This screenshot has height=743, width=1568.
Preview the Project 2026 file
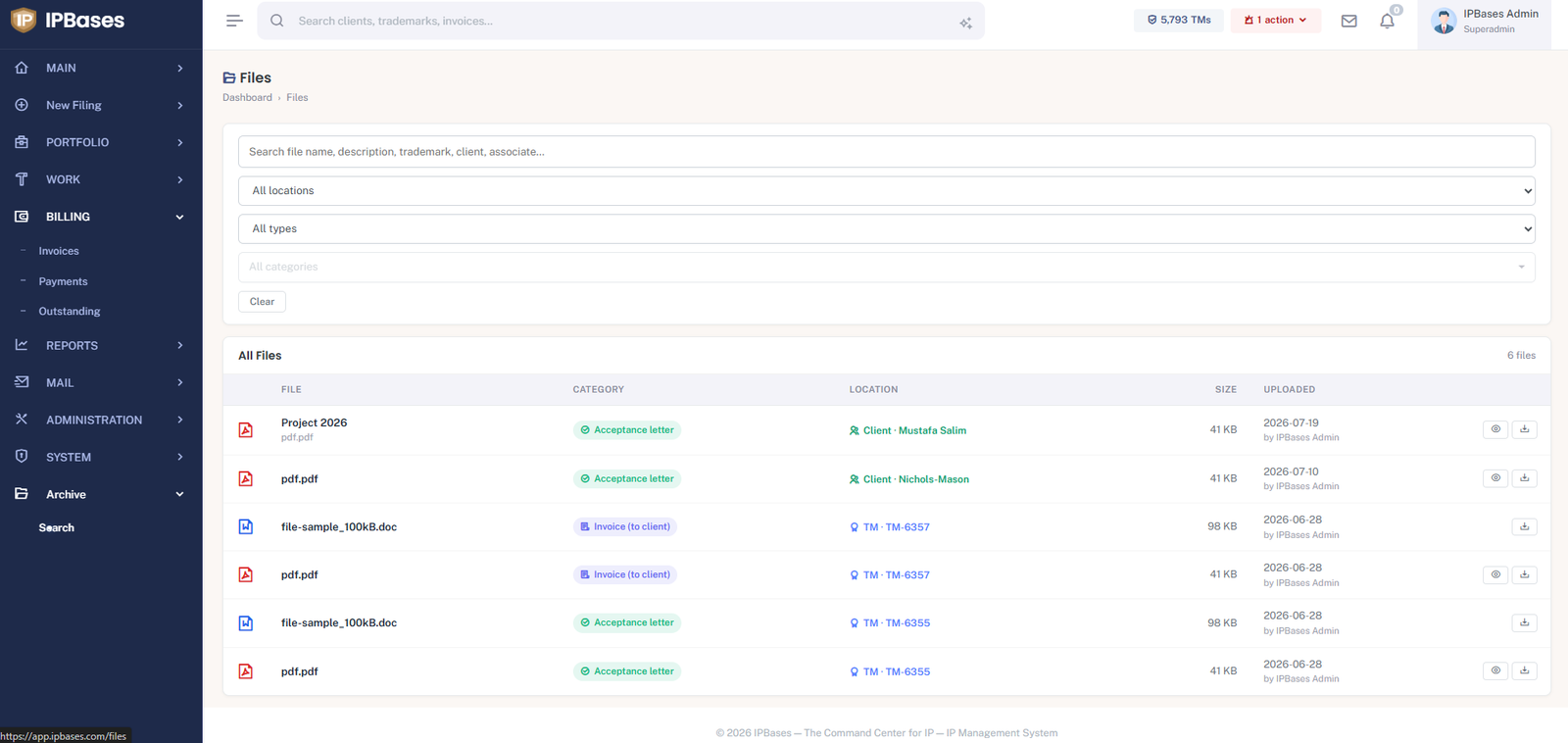pos(1495,429)
